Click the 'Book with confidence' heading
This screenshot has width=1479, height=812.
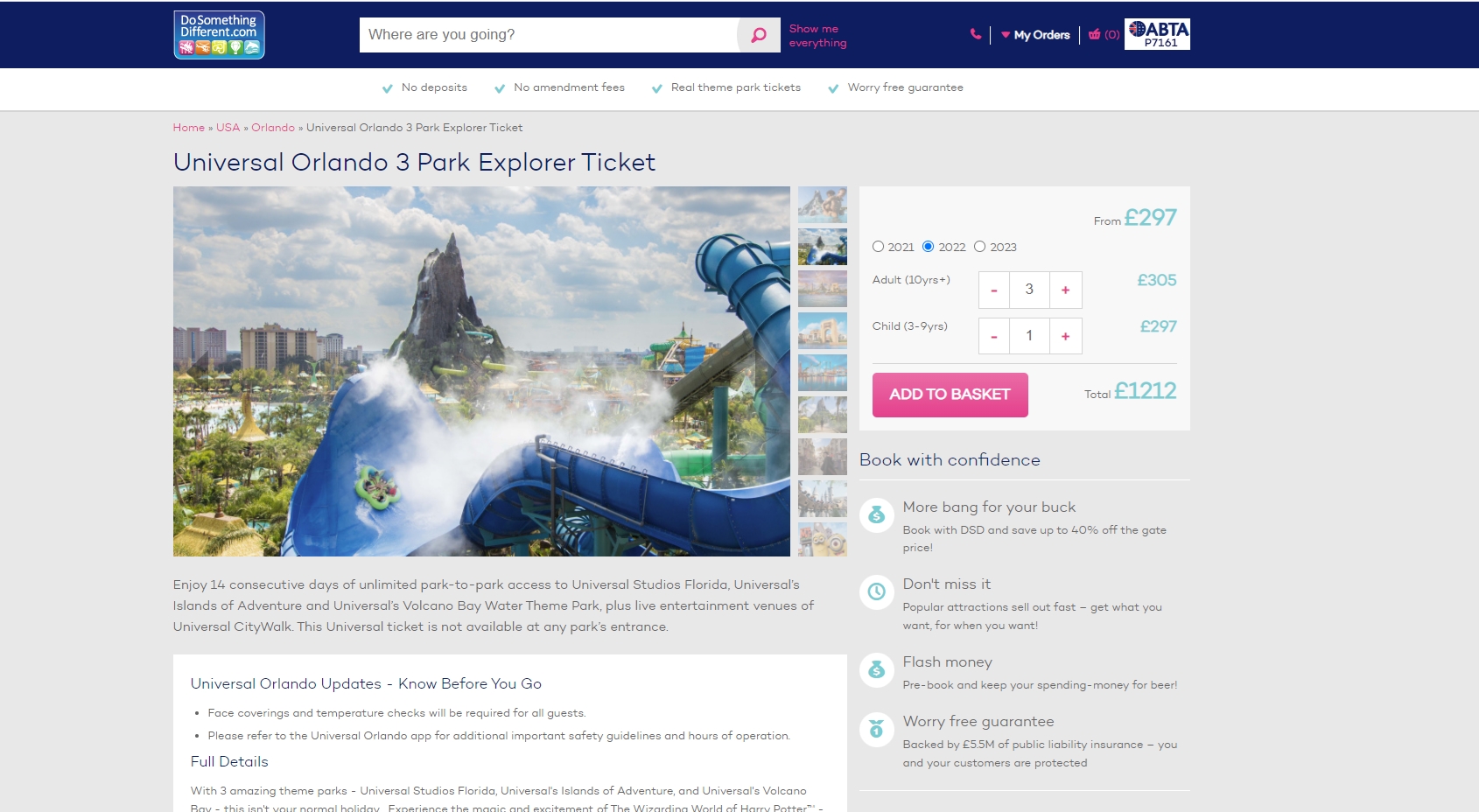pos(950,460)
